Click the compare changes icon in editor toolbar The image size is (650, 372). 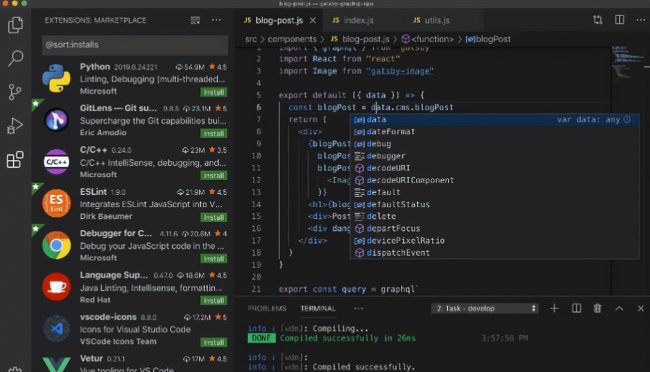click(597, 20)
